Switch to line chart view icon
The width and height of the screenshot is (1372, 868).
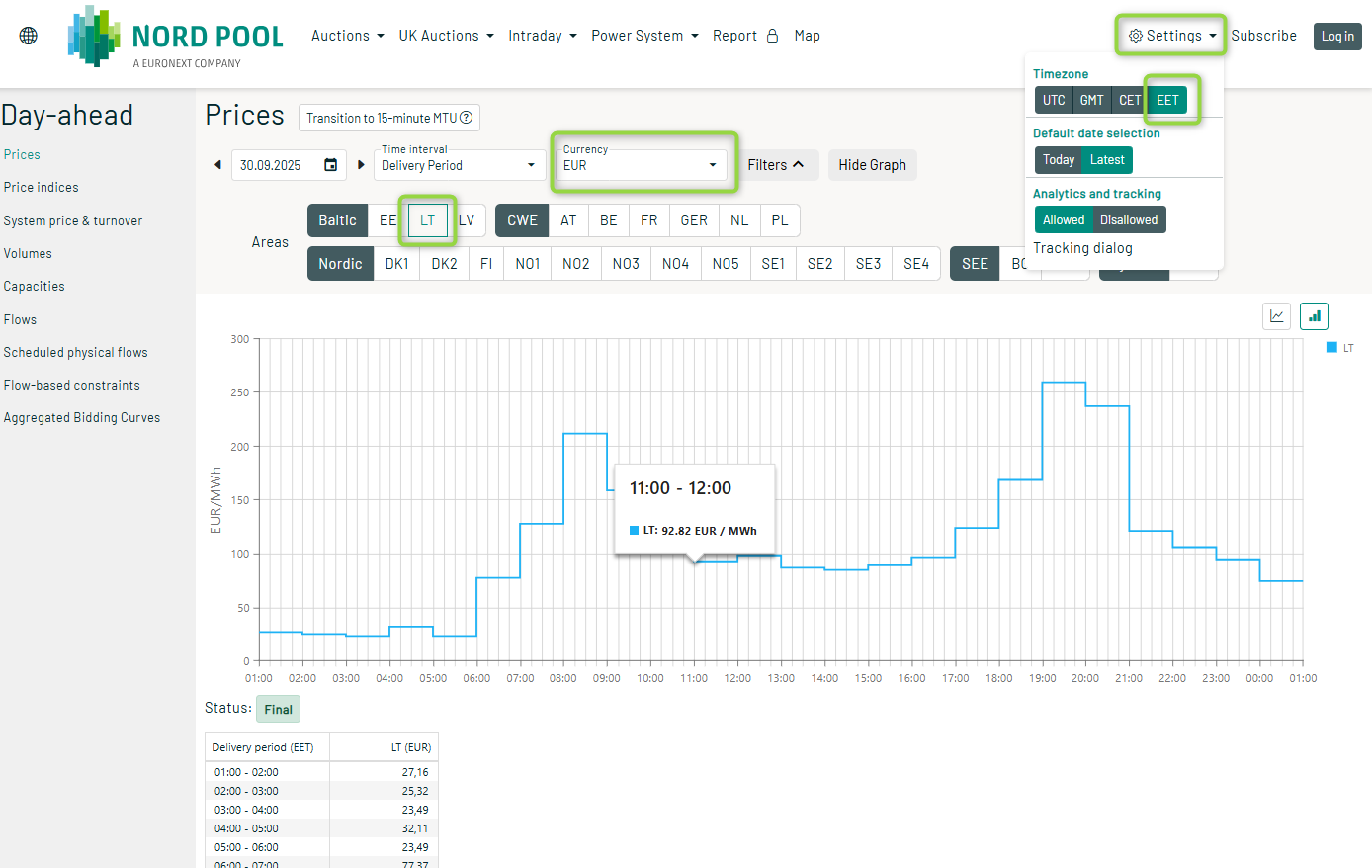[1277, 316]
